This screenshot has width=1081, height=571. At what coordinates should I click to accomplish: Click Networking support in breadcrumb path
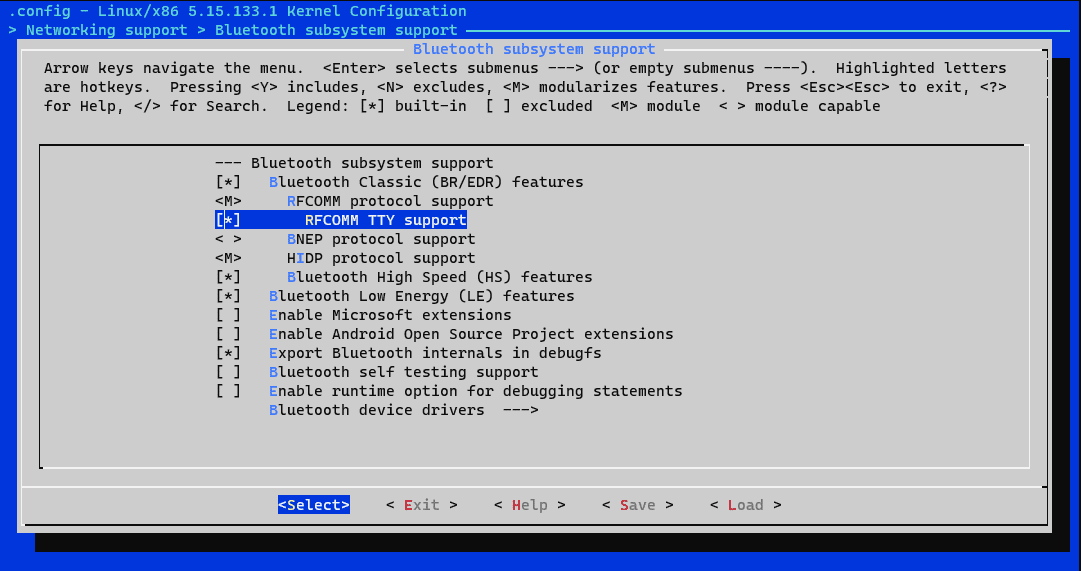pos(107,30)
